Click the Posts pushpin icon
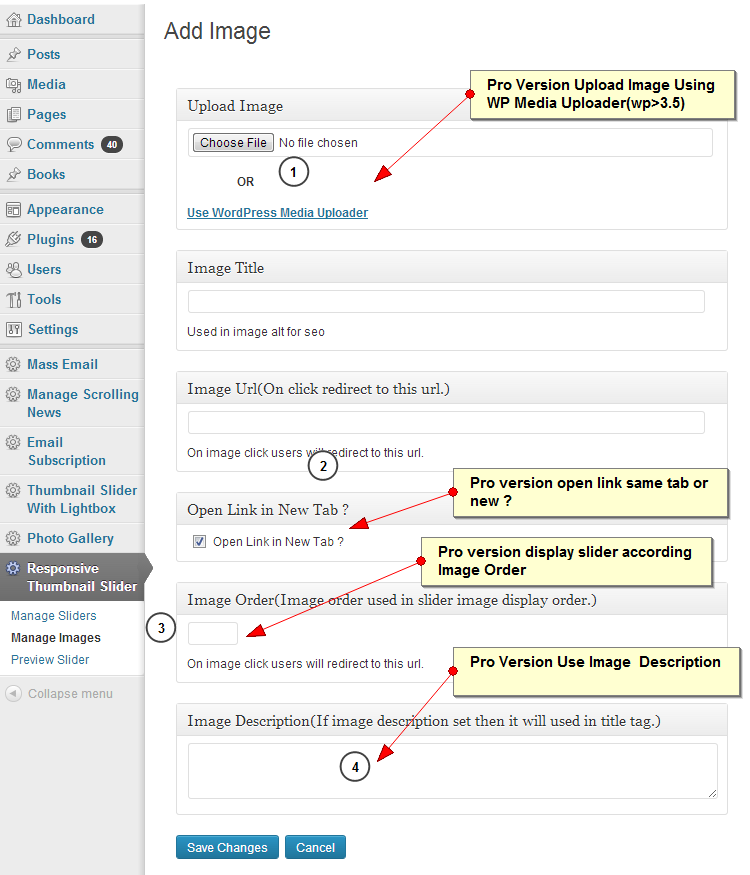 click(13, 55)
